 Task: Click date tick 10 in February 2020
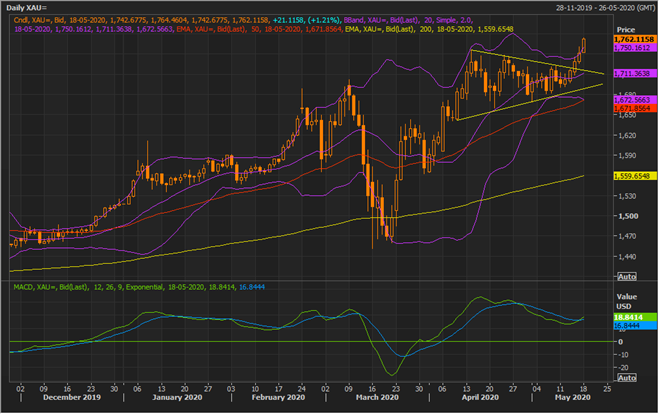(x=255, y=389)
